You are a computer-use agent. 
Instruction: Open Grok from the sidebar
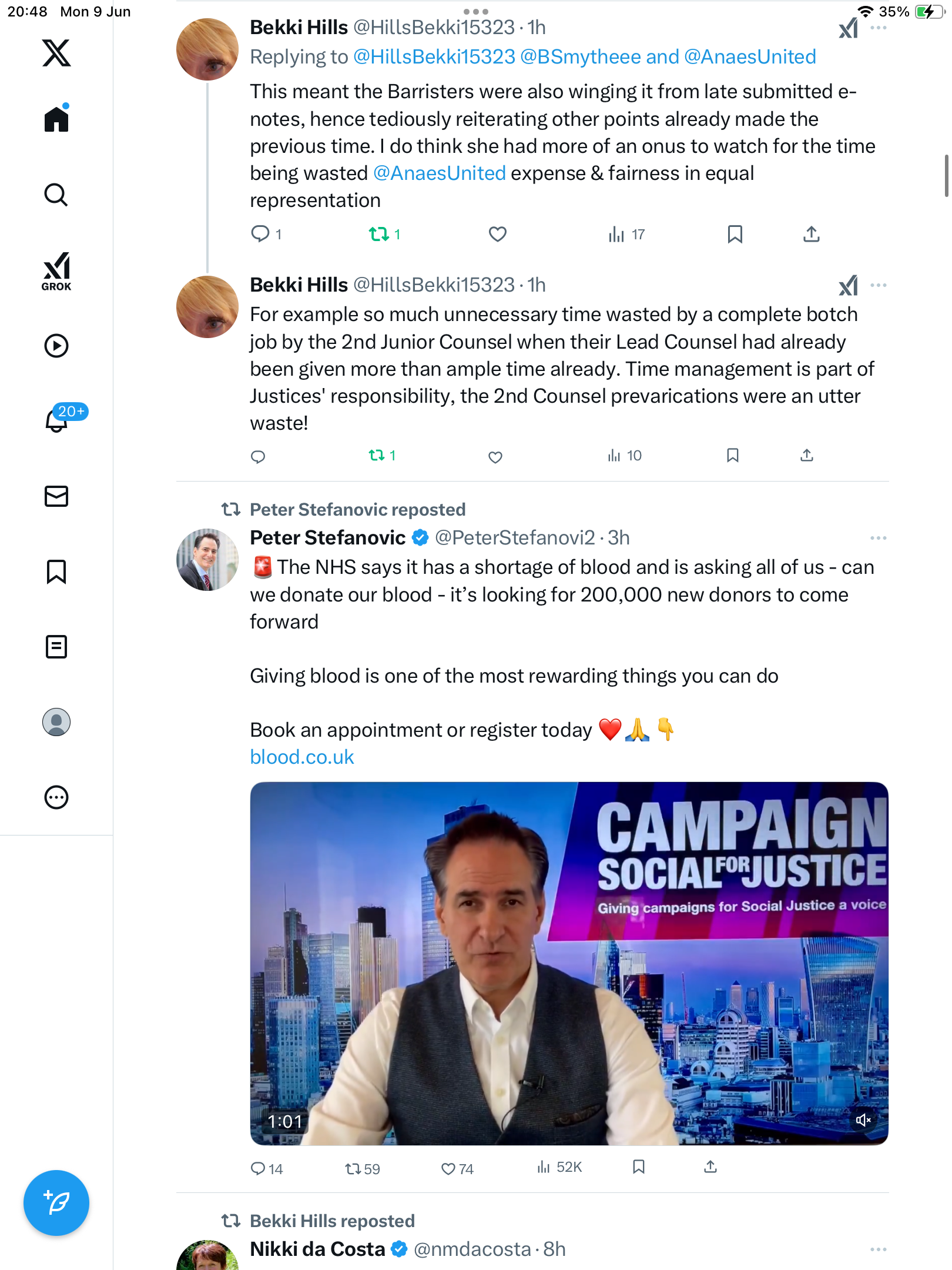[x=56, y=271]
